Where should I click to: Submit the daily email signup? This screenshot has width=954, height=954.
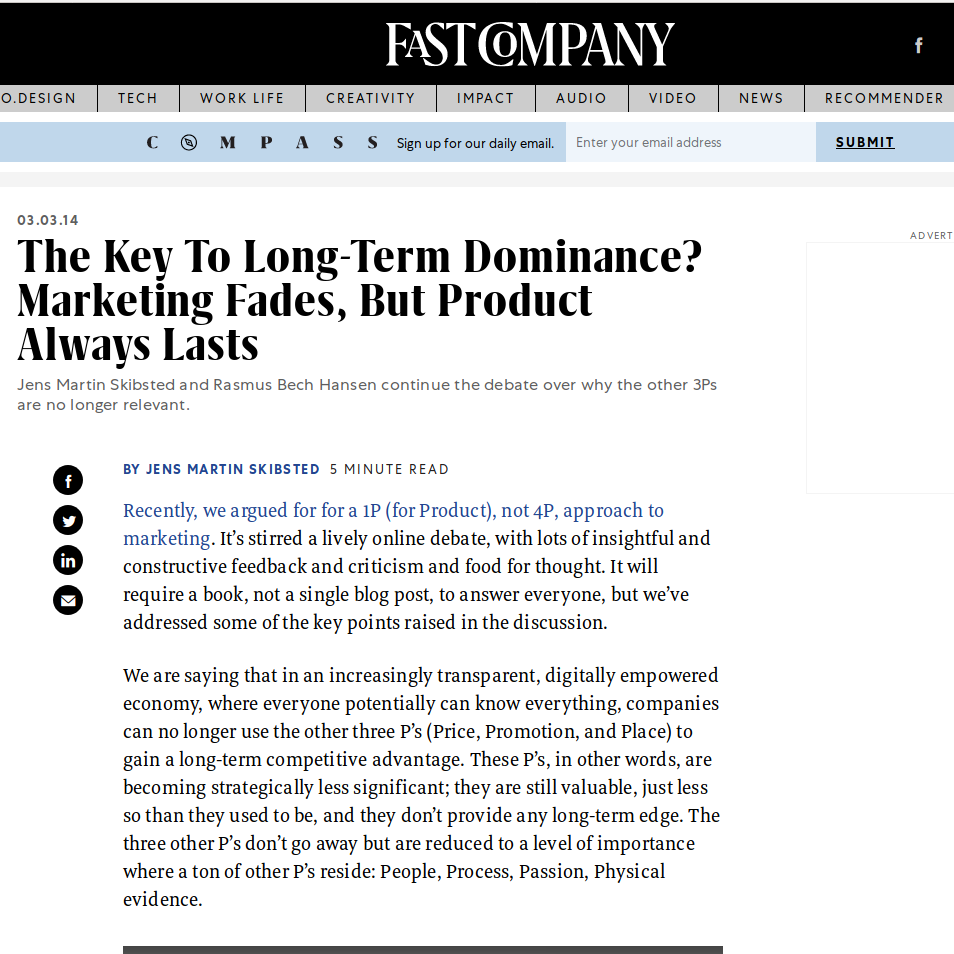coord(865,142)
